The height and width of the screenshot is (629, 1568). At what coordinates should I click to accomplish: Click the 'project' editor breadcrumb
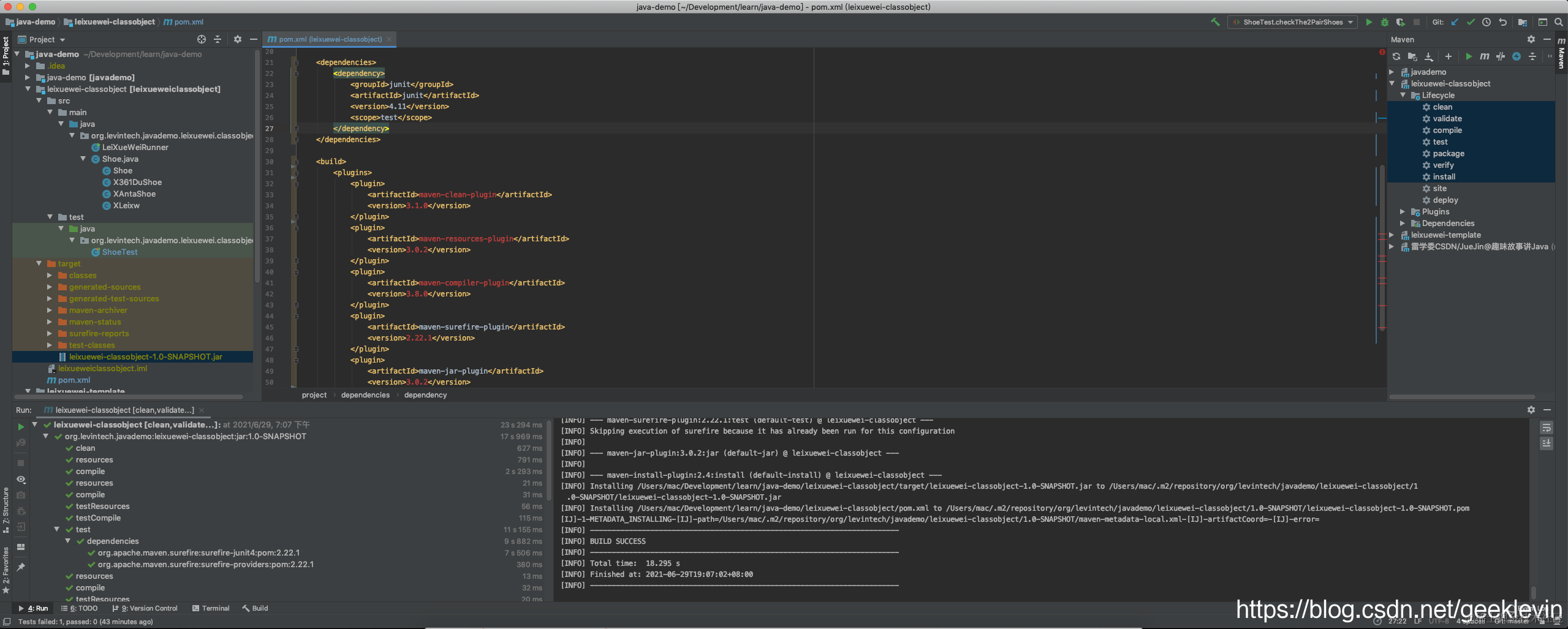click(x=314, y=395)
